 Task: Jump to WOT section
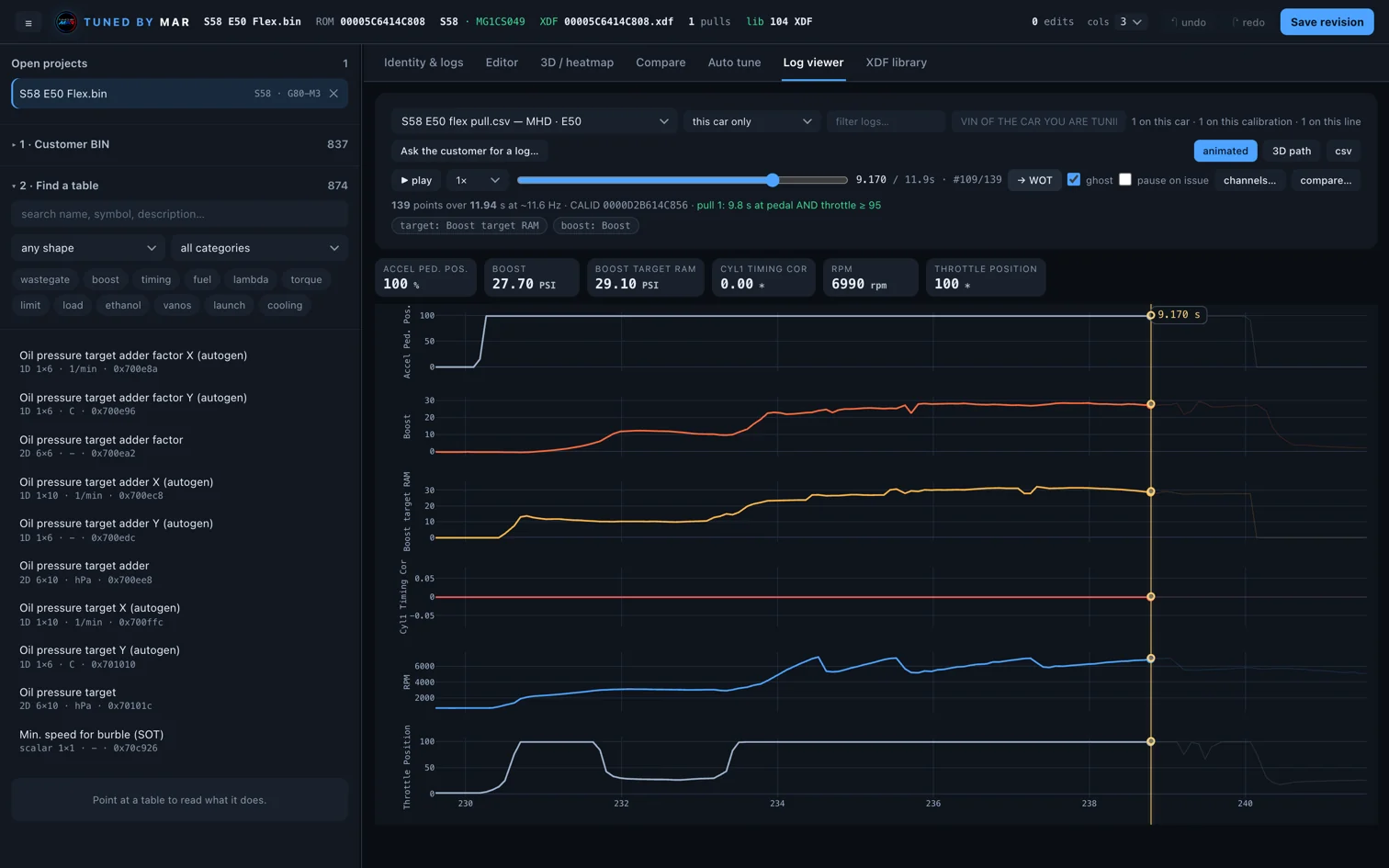click(1034, 180)
